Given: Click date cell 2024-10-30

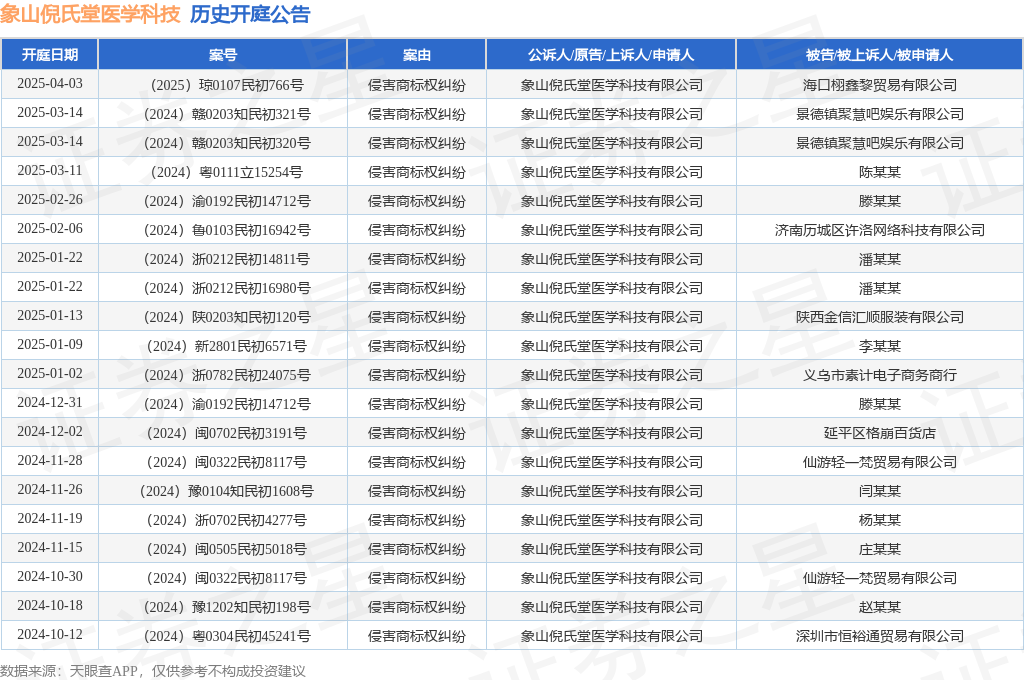Looking at the screenshot, I should [x=50, y=576].
